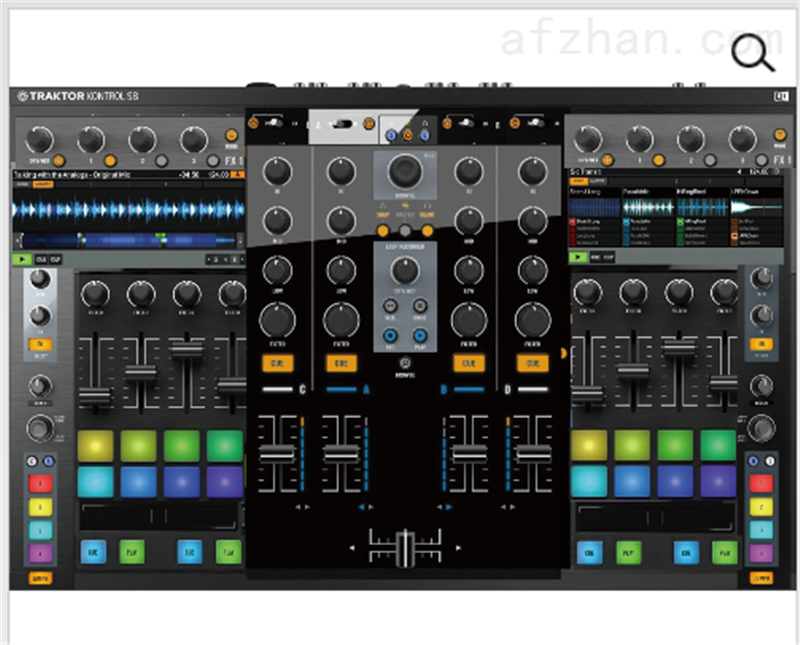Viewport: 800px width, 645px height.
Task: Click the loop recorder undo button with X
Action: click(420, 306)
